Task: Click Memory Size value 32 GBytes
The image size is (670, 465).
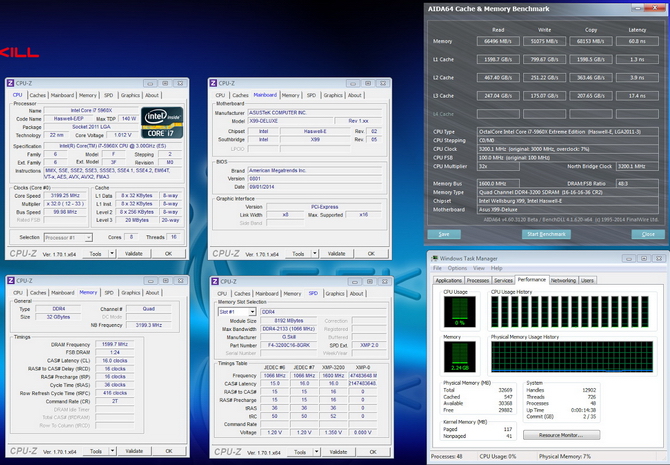Action: click(x=58, y=317)
